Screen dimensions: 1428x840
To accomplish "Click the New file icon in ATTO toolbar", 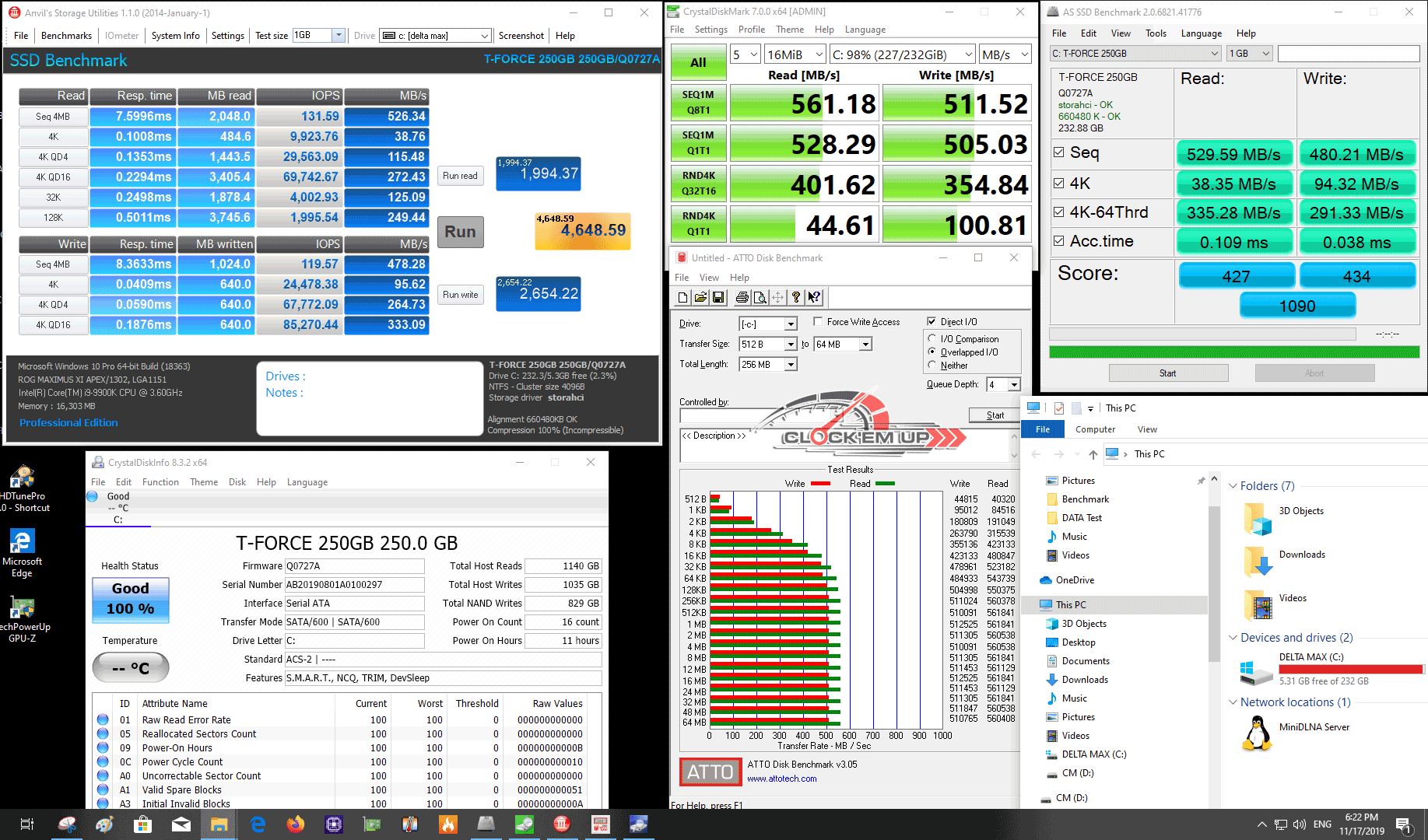I will coord(682,297).
